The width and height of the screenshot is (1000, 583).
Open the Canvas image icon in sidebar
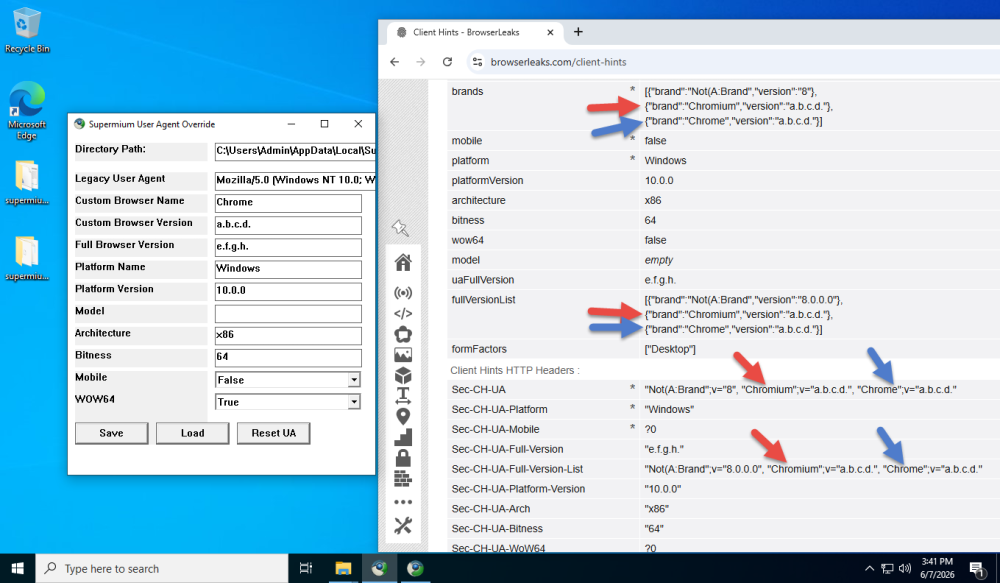click(x=403, y=355)
